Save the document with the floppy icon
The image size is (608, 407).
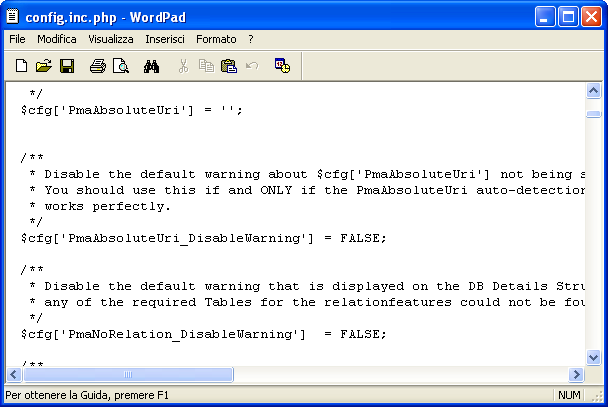[67, 66]
